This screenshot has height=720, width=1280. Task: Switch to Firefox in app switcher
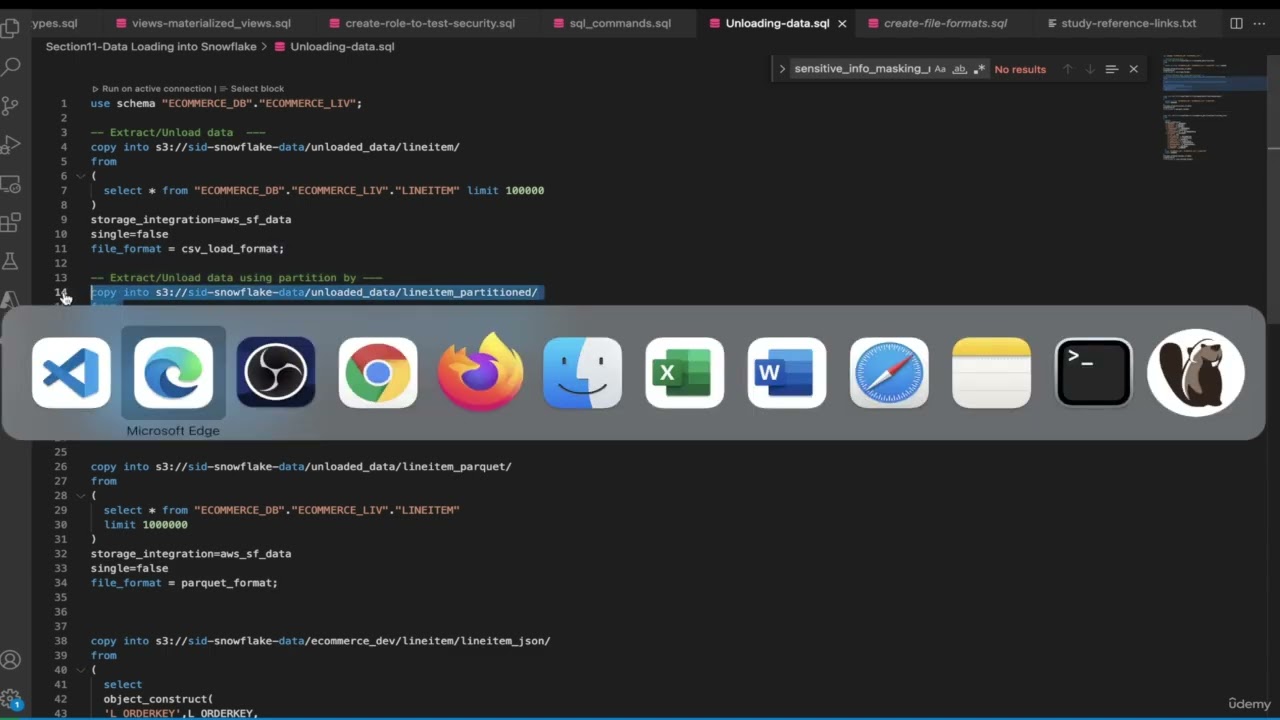[480, 373]
